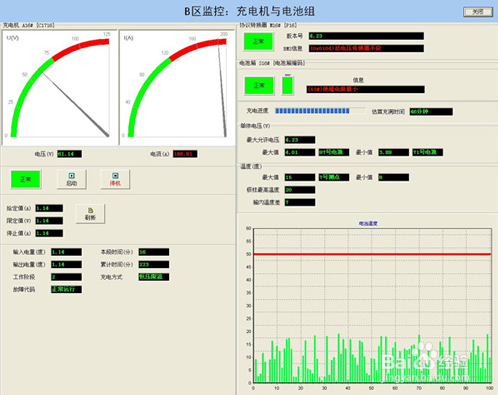Click the I(A) current gauge dial
This screenshot has width=498, height=395.
click(177, 88)
